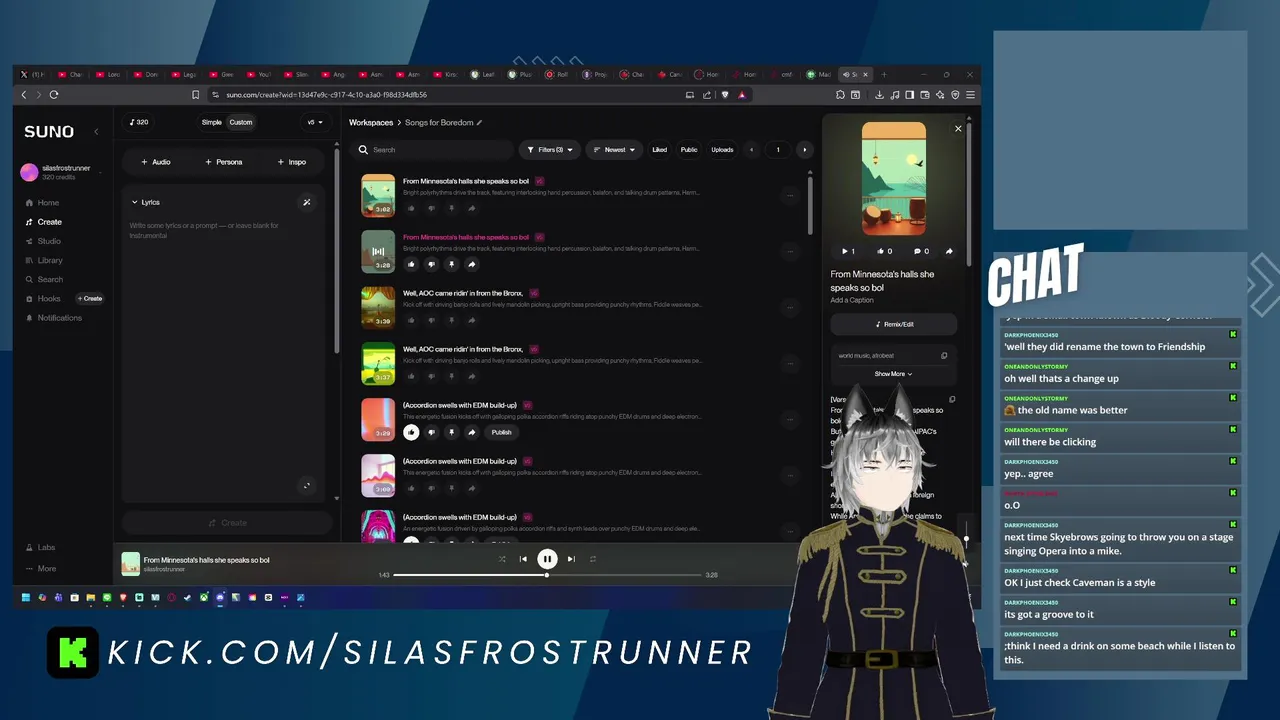The width and height of the screenshot is (1280, 720).
Task: Toggle the Uploads filter
Action: tap(722, 150)
